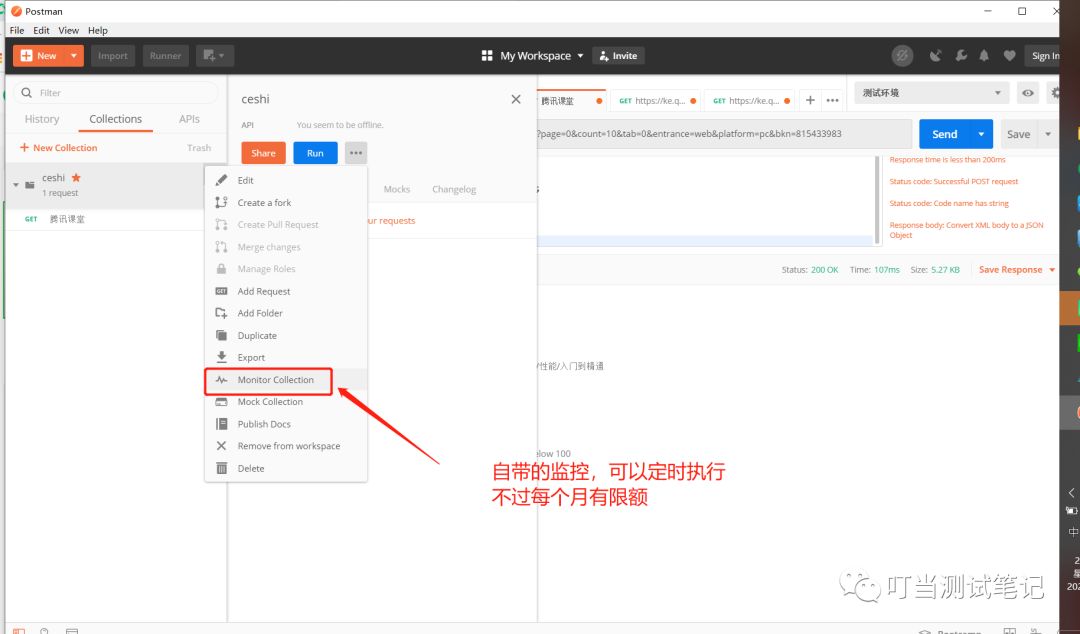This screenshot has width=1080, height=634.
Task: Click the My Workspace grid icon
Action: pyautogui.click(x=487, y=56)
